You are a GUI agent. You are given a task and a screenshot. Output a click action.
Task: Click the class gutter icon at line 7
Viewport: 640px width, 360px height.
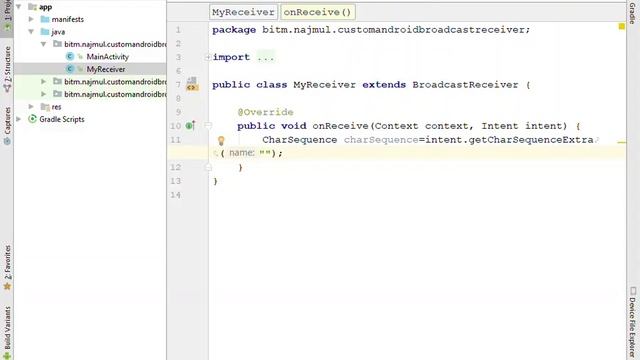pos(192,84)
